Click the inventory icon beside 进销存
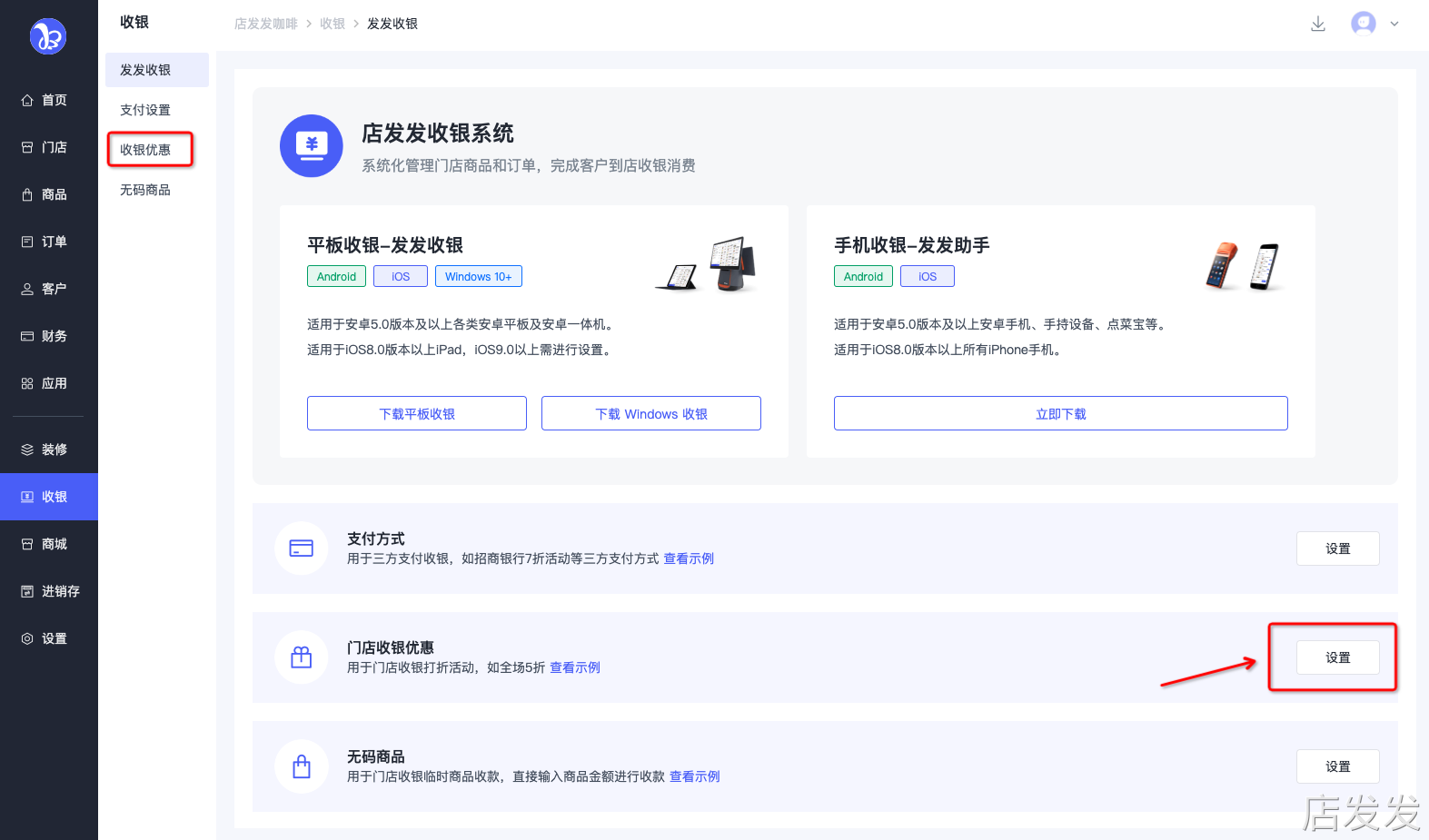This screenshot has width=1429, height=840. tap(27, 591)
